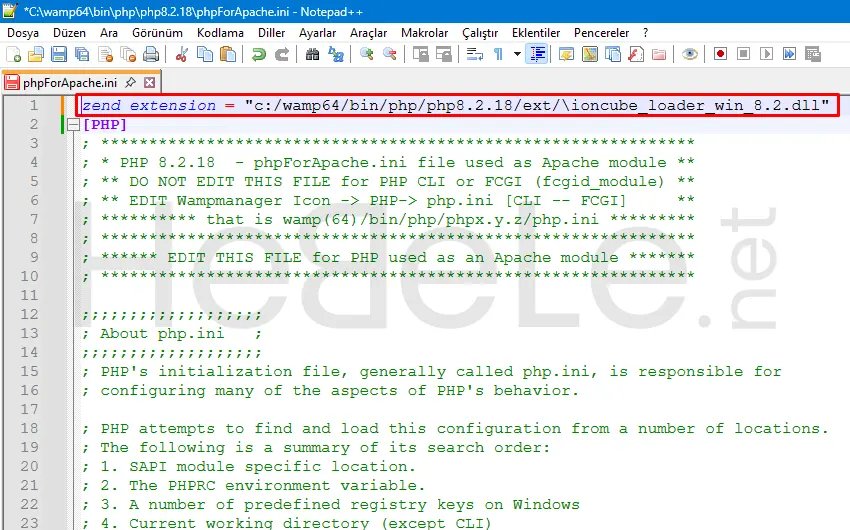Screen dimensions: 850x530
Task: Click the Copy icon in the toolbar
Action: point(205,54)
